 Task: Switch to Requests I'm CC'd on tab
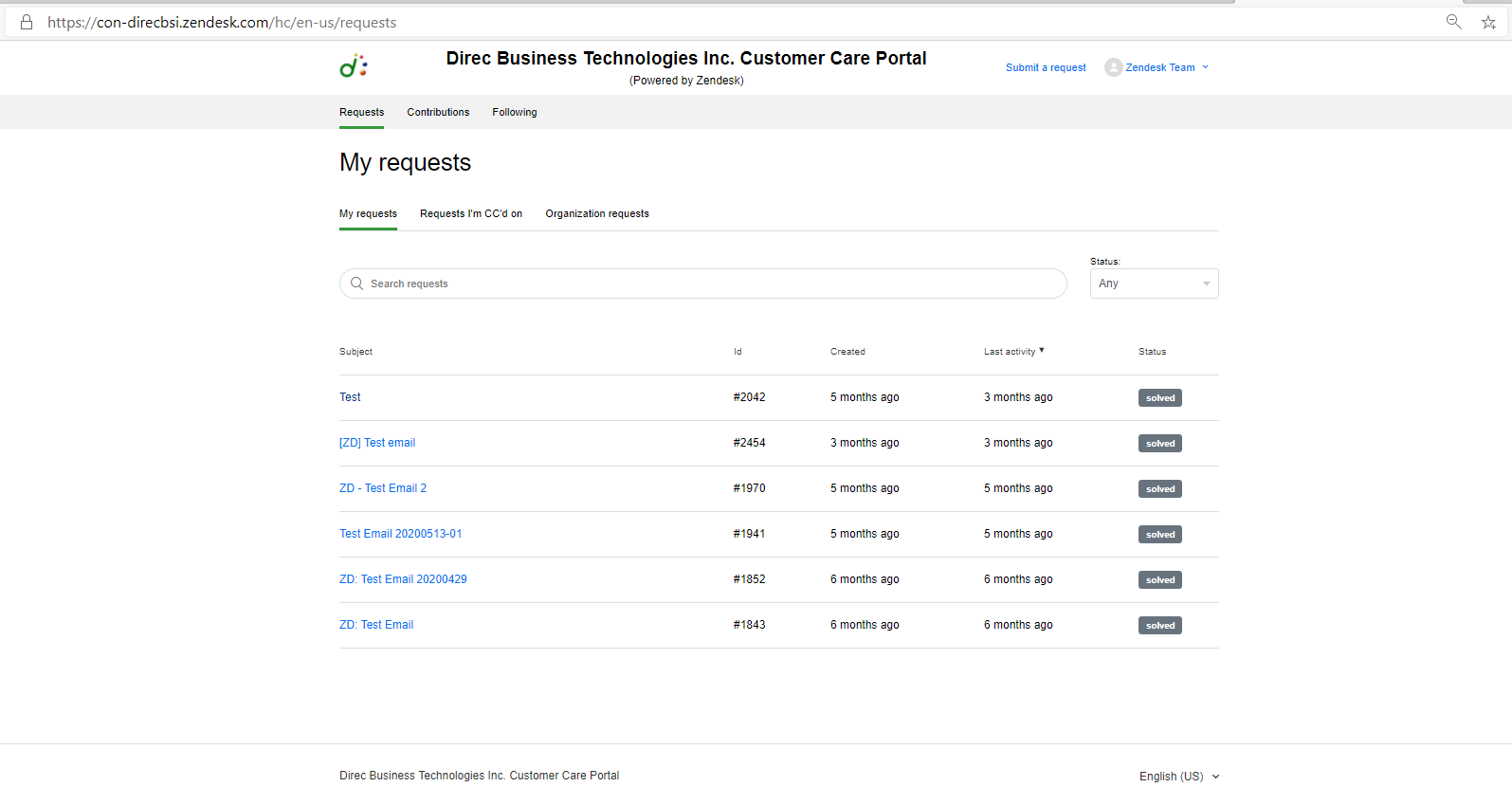471,213
